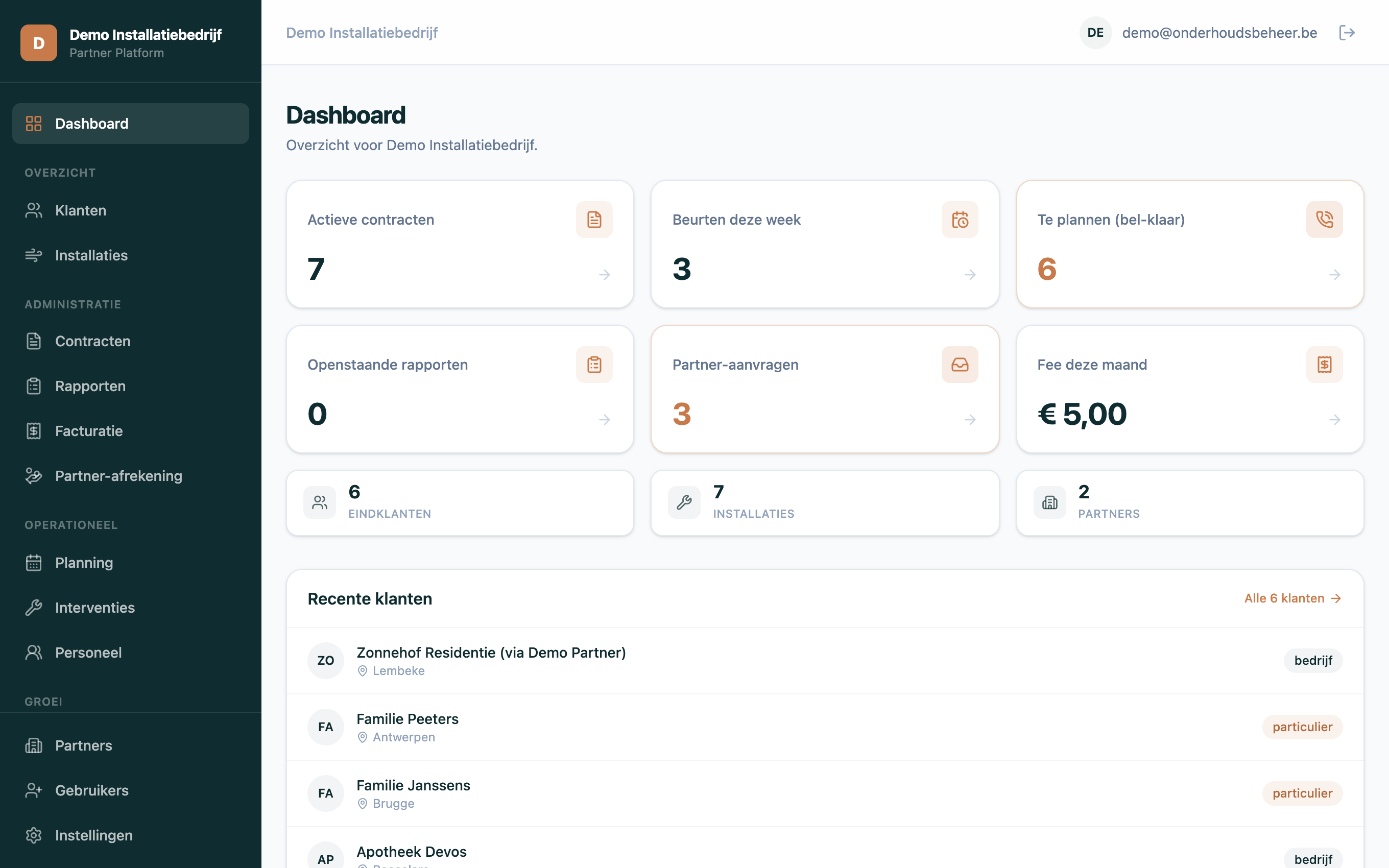1389x868 pixels.
Task: Click the location pin next to Lembeke
Action: pyautogui.click(x=362, y=671)
